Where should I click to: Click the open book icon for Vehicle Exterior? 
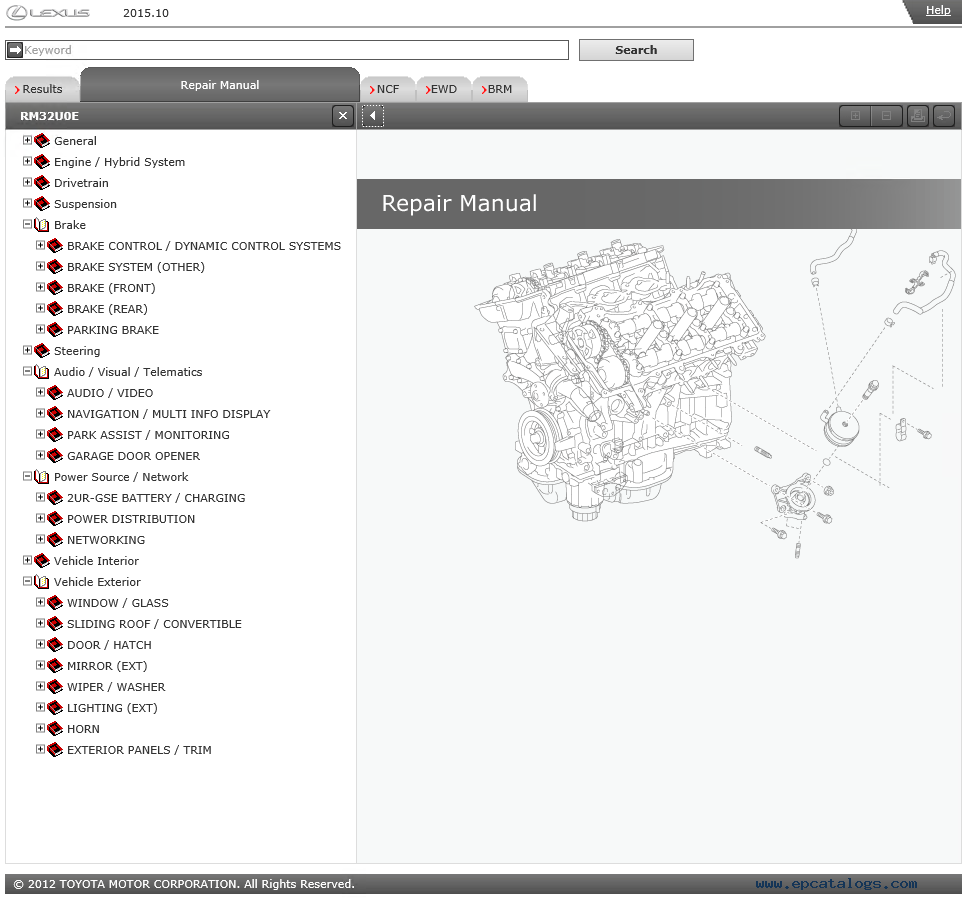coord(42,581)
